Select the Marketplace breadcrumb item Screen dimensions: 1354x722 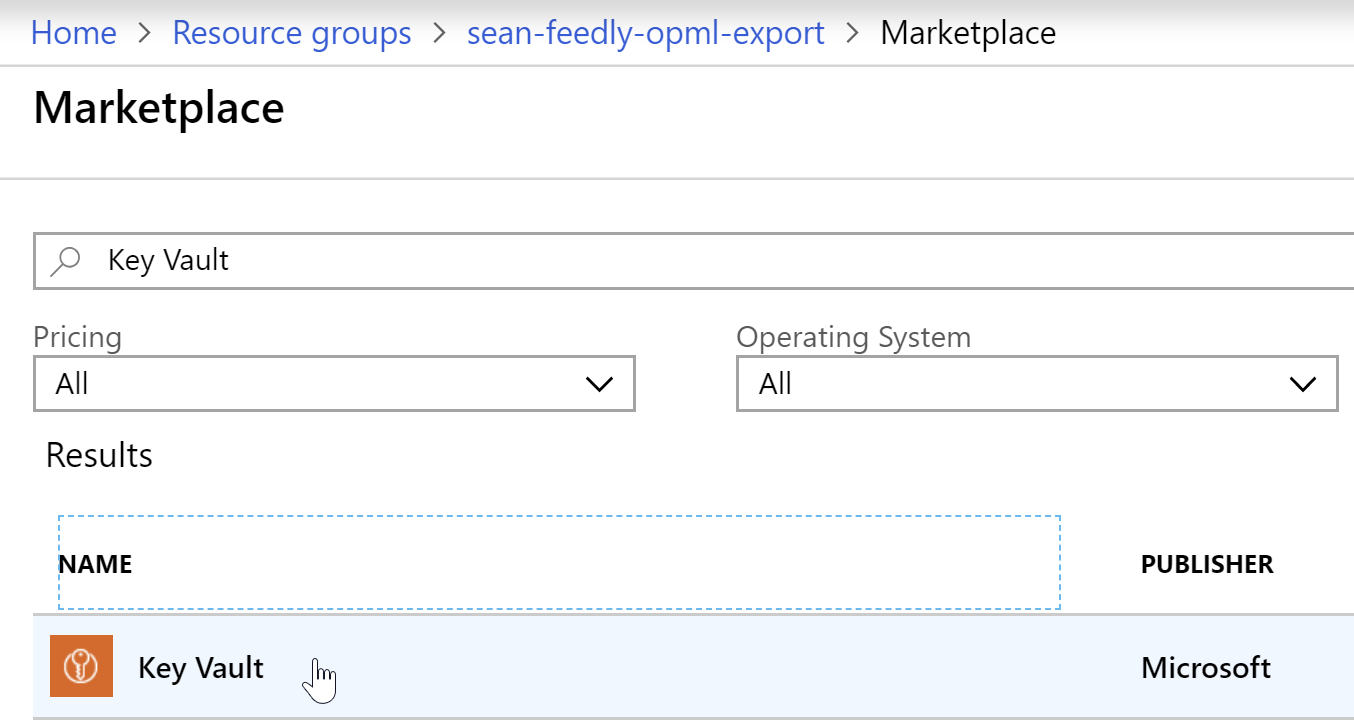click(967, 33)
